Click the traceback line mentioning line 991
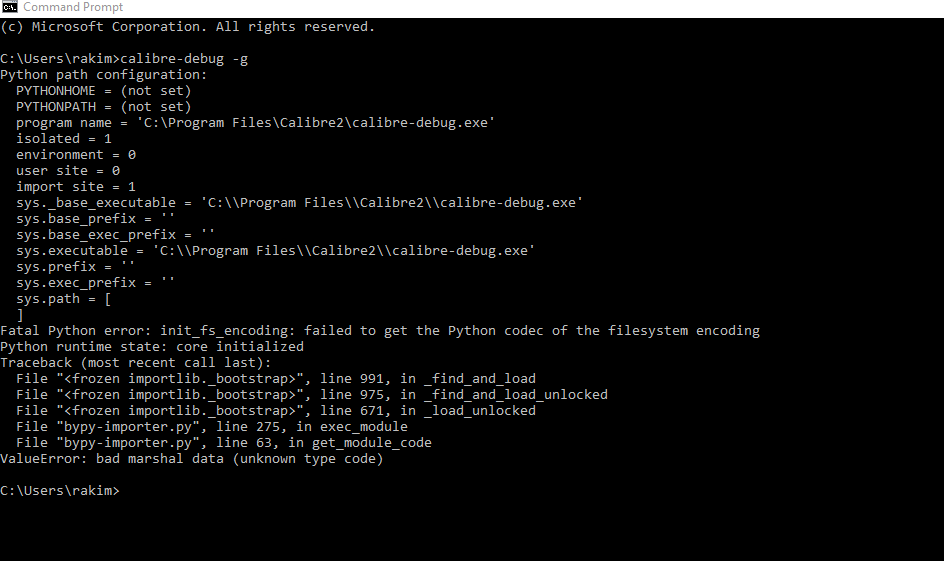 click(276, 379)
